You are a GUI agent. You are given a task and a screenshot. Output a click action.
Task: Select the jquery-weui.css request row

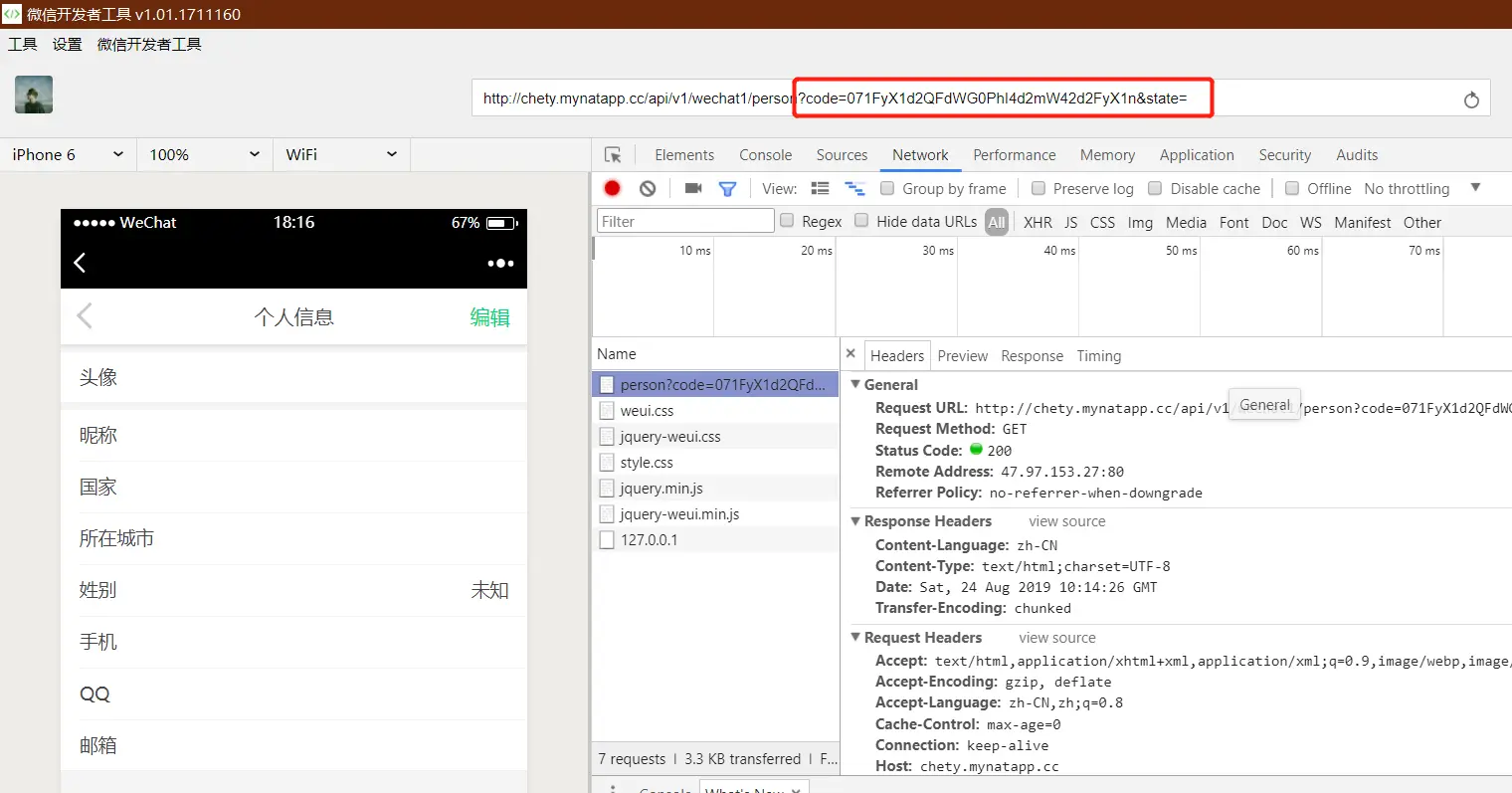pos(715,436)
